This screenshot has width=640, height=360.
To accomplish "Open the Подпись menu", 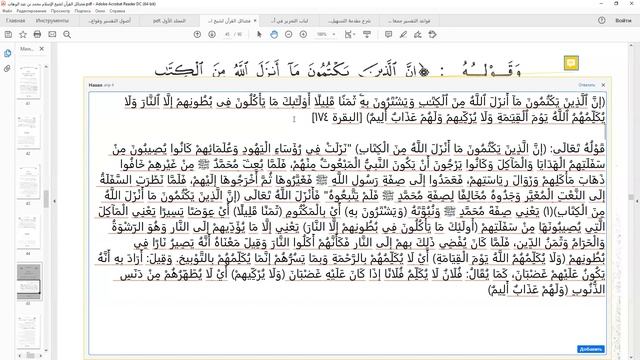I will (x=83, y=11).
